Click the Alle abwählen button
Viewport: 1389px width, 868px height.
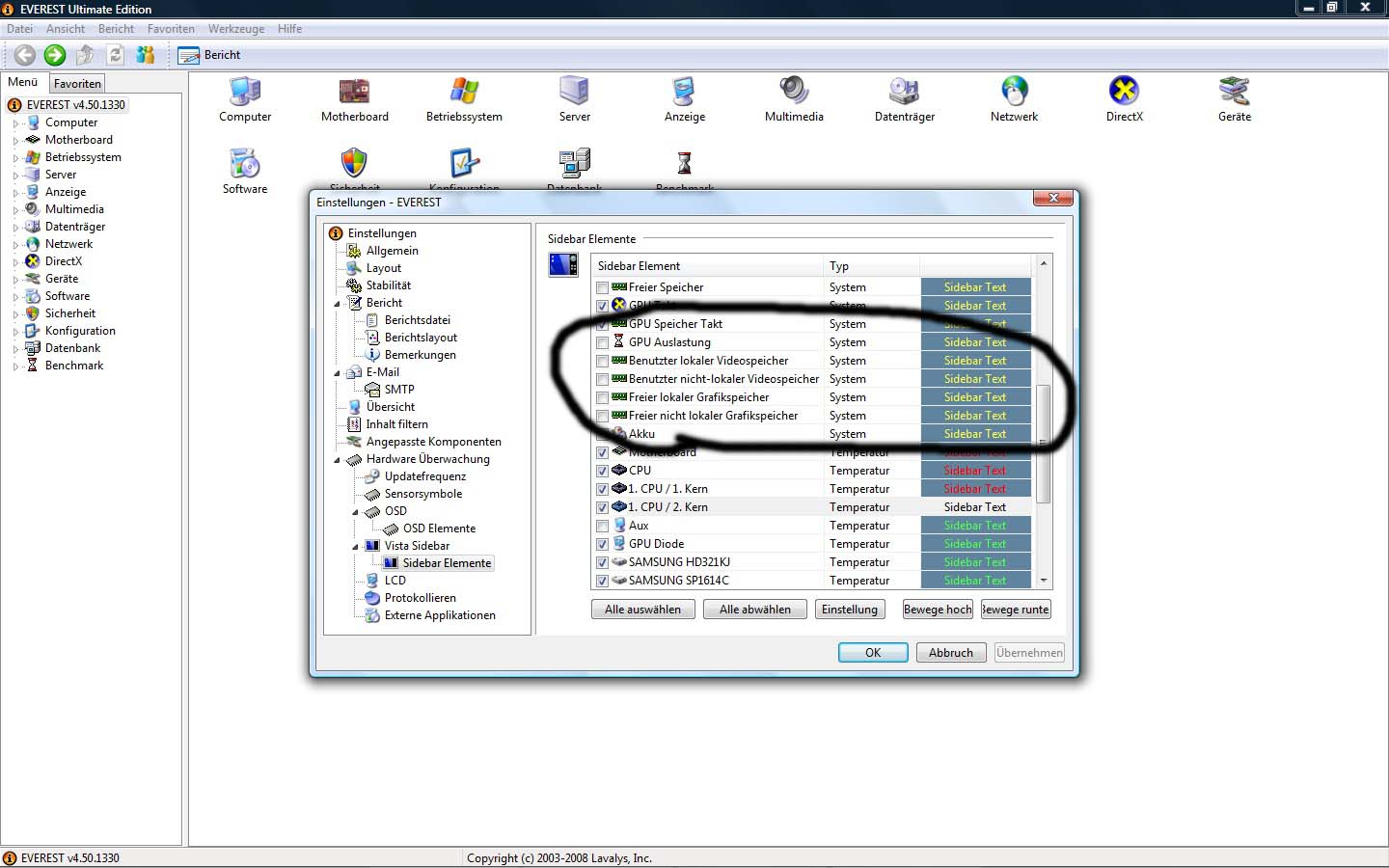point(755,610)
